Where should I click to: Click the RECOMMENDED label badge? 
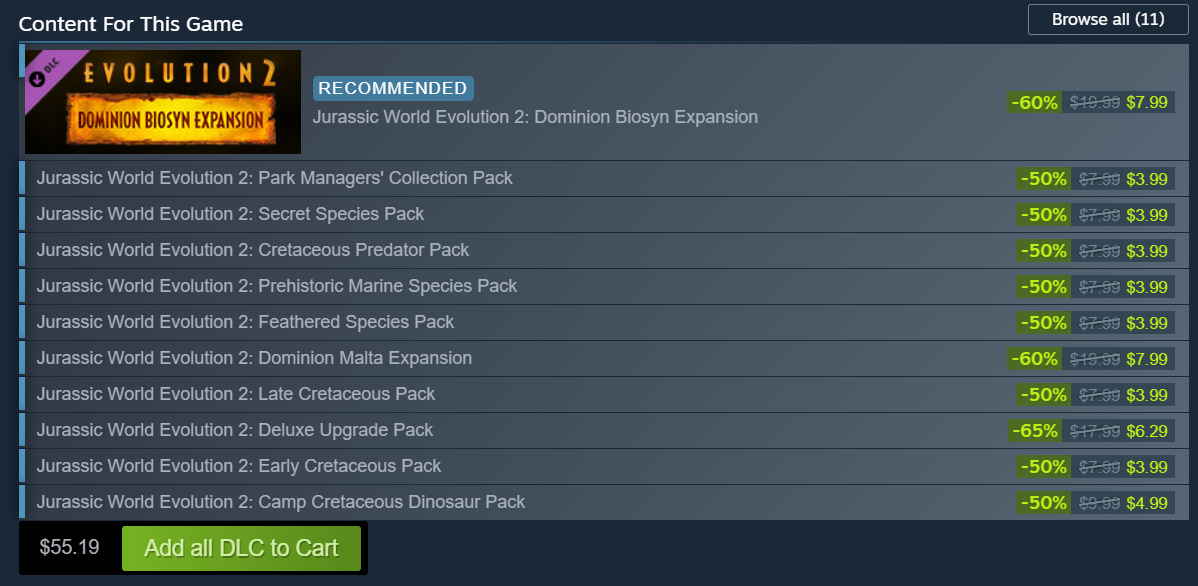point(393,88)
